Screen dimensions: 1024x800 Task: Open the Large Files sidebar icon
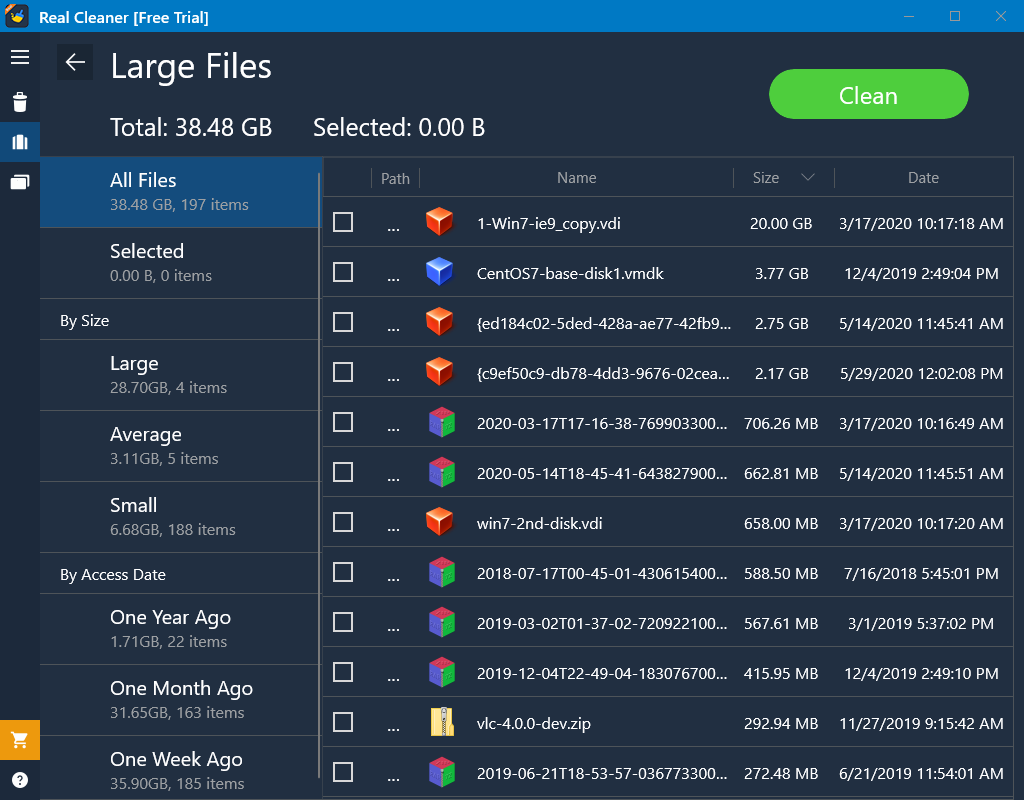[x=20, y=142]
